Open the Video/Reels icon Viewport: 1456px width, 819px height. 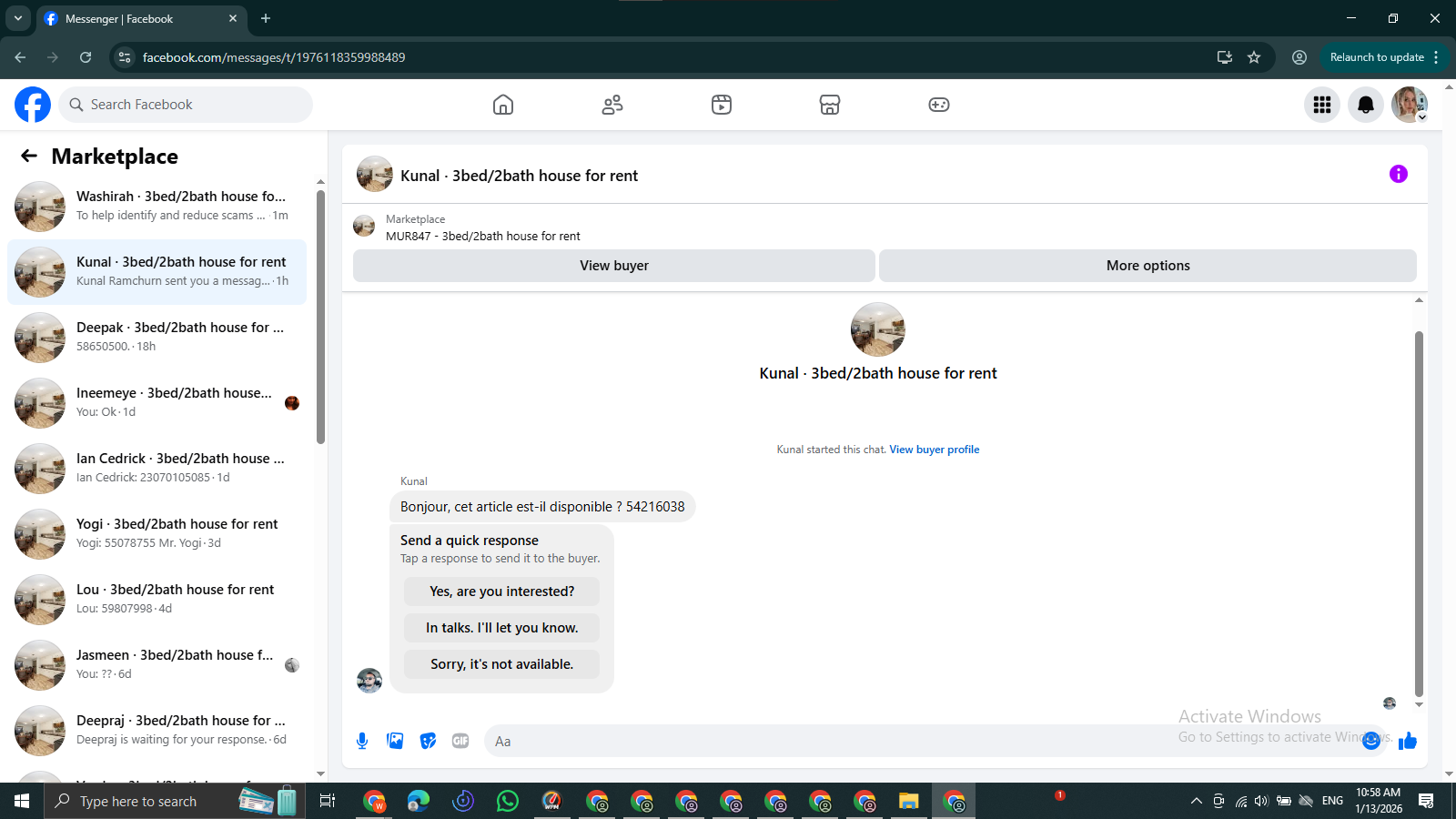(722, 105)
